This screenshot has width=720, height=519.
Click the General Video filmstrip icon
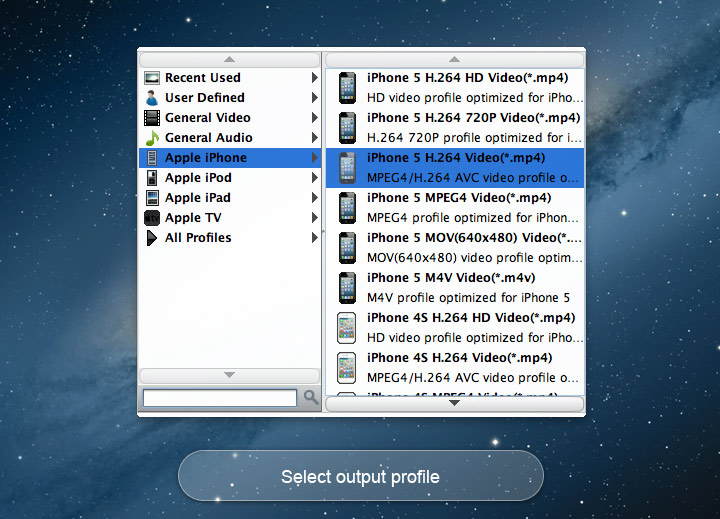pos(152,118)
